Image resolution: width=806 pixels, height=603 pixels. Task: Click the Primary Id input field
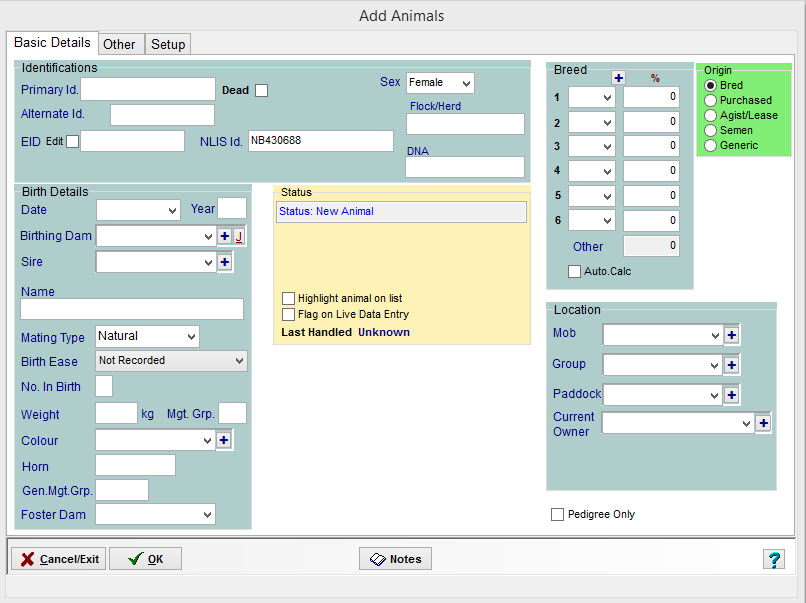pos(148,89)
